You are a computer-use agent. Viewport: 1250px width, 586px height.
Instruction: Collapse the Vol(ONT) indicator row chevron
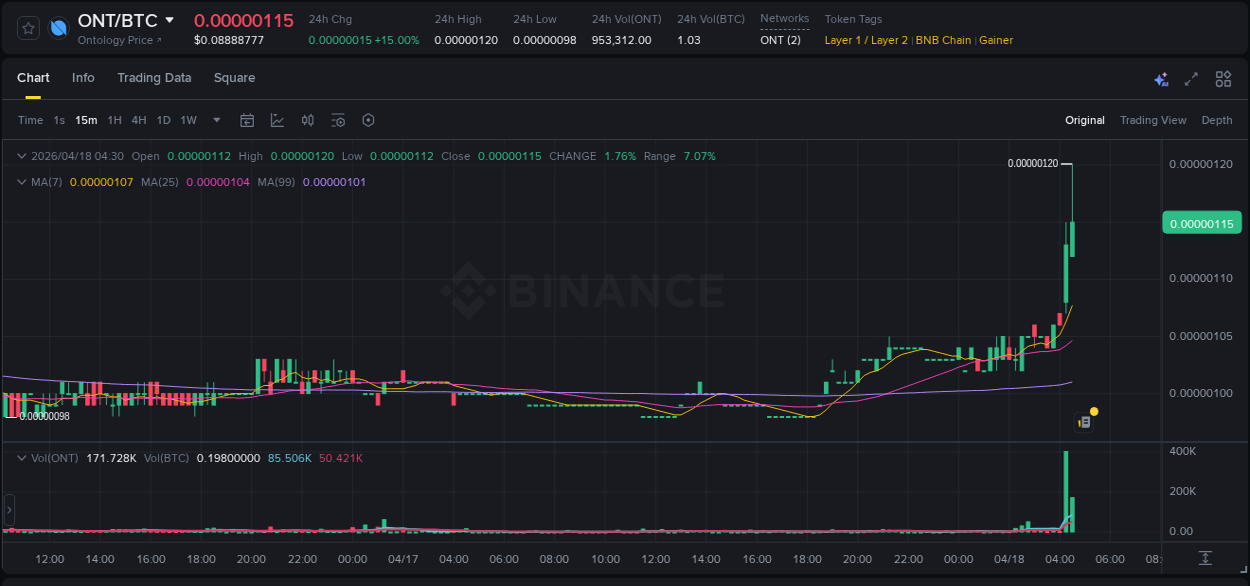(22, 458)
